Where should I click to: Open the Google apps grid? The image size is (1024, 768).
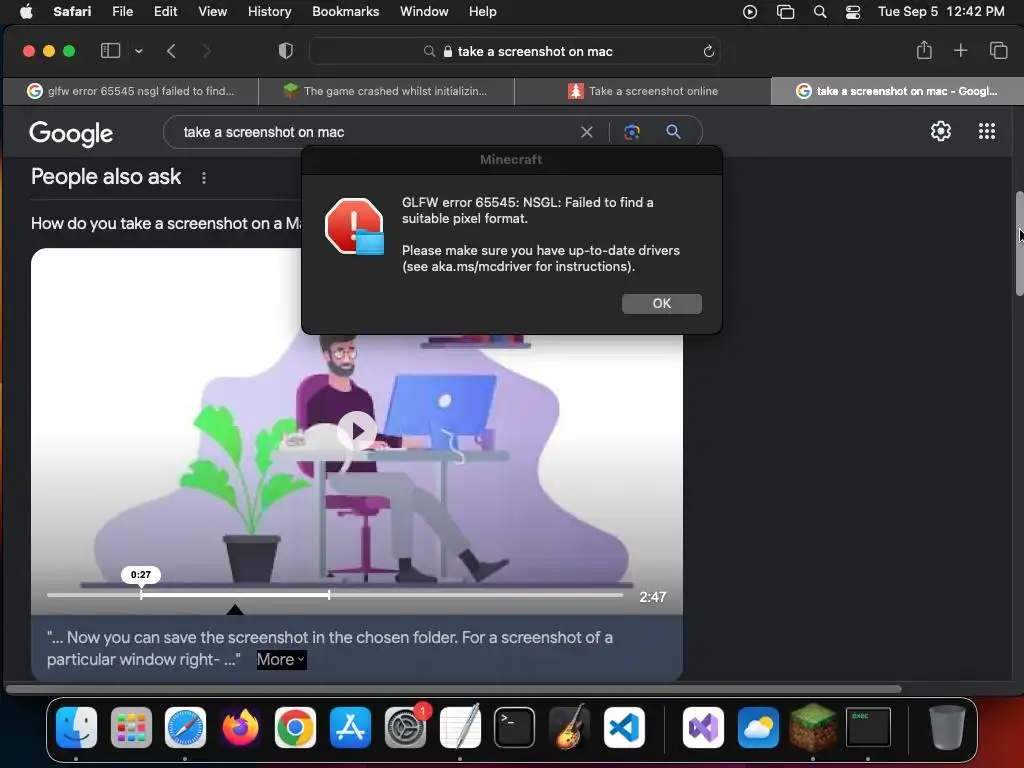coord(987,131)
